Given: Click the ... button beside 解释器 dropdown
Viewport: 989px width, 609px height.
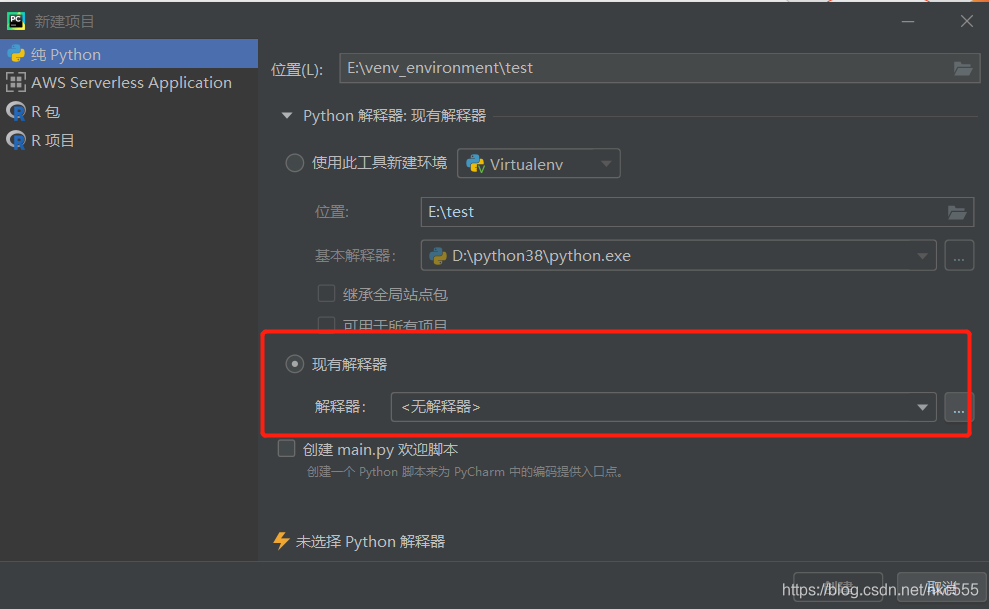Looking at the screenshot, I should [x=959, y=407].
